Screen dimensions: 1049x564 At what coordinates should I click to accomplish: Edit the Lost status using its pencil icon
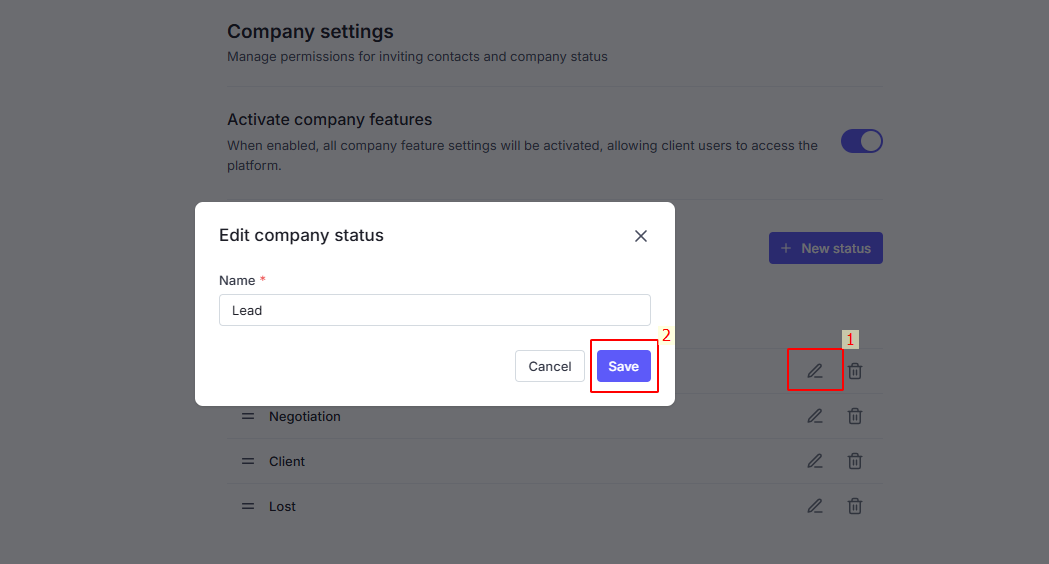click(815, 506)
